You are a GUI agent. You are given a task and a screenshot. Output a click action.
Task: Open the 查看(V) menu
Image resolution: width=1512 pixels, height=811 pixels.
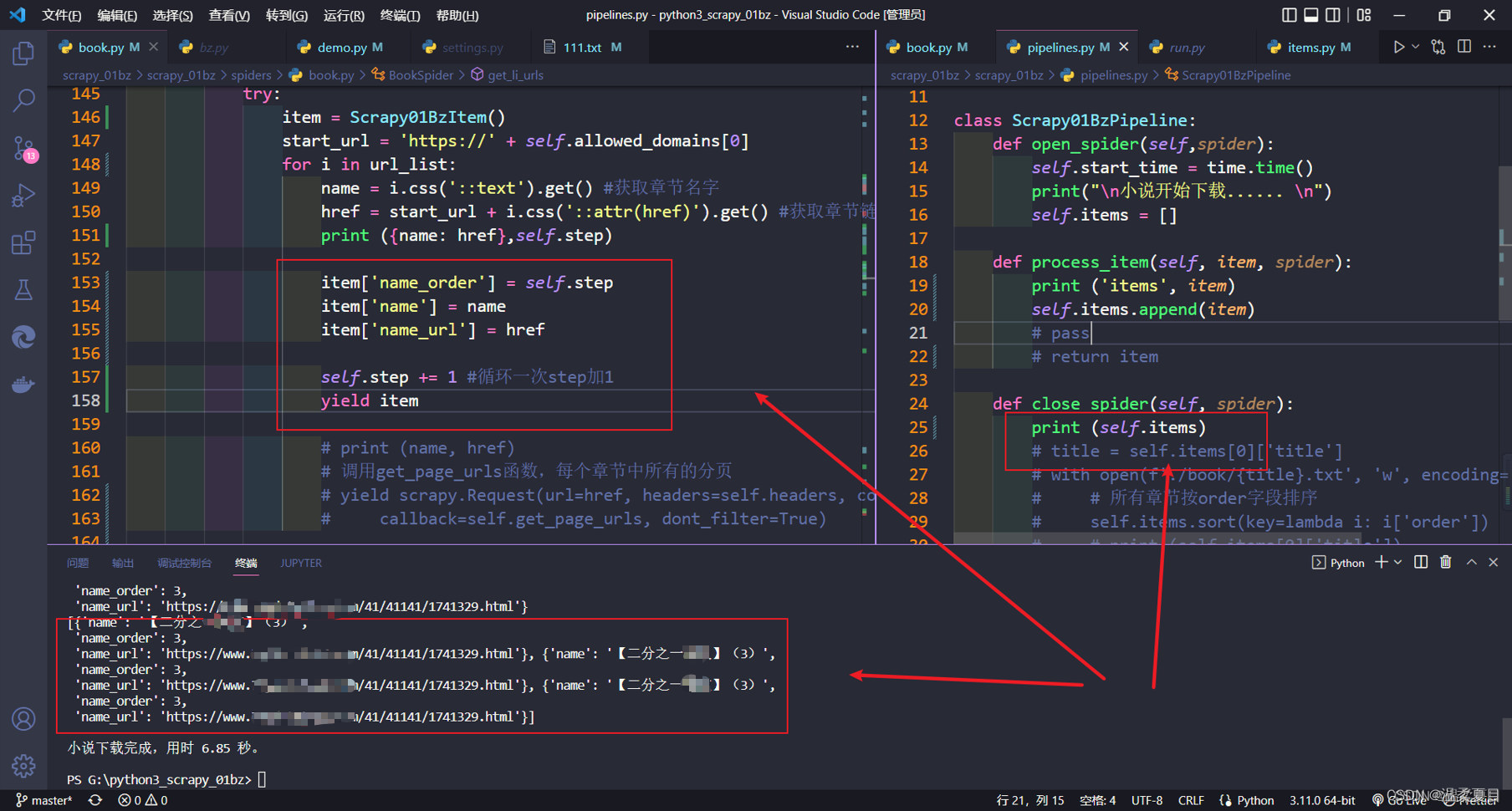229,15
